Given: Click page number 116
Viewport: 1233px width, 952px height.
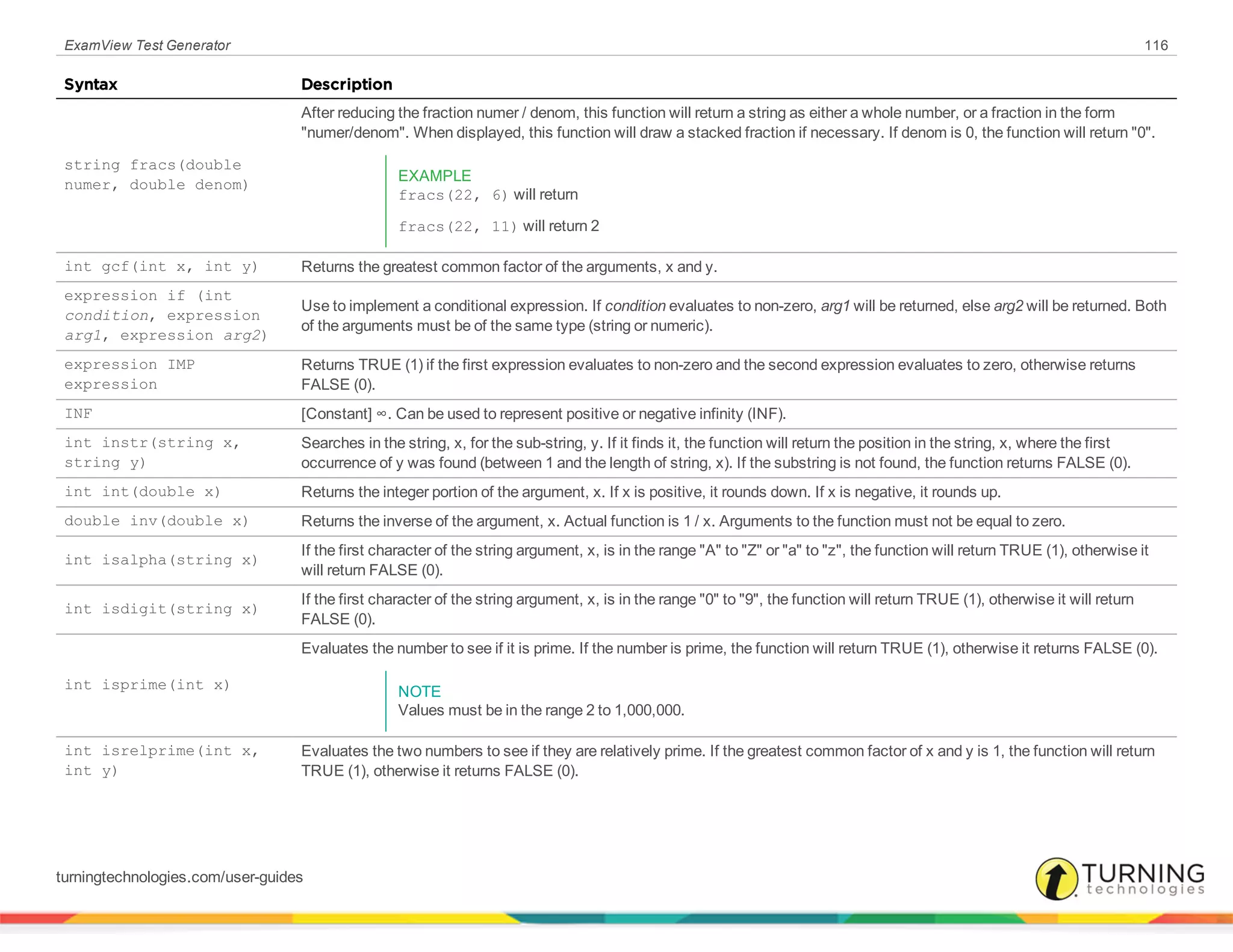Looking at the screenshot, I should tap(1156, 45).
